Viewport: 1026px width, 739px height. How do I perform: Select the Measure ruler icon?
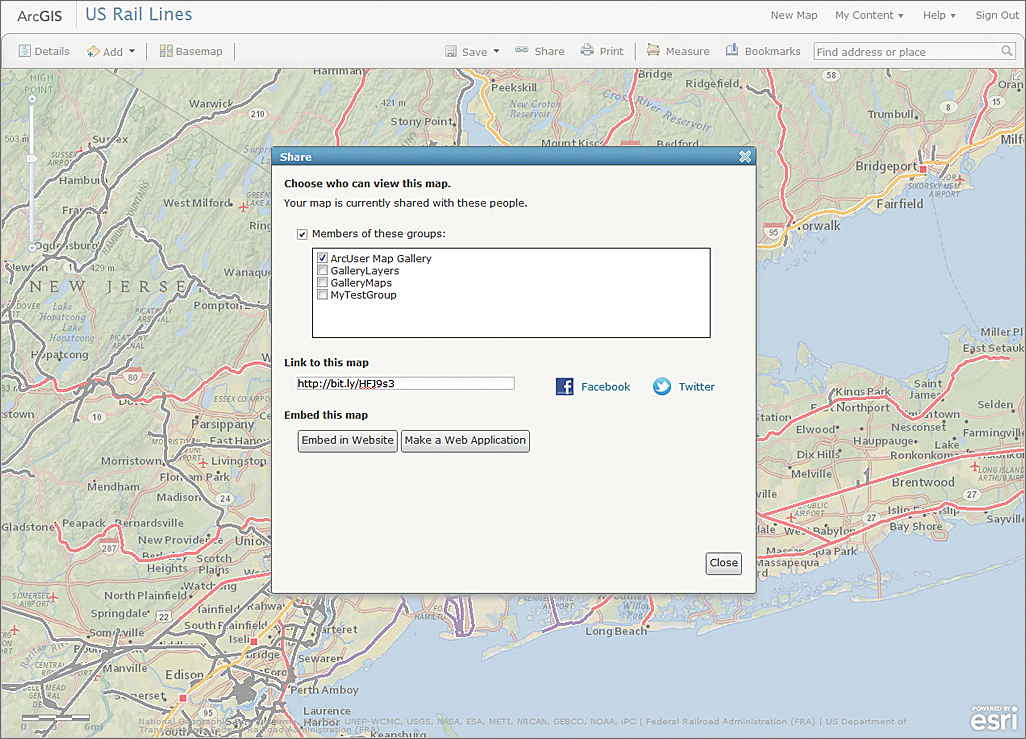click(653, 50)
